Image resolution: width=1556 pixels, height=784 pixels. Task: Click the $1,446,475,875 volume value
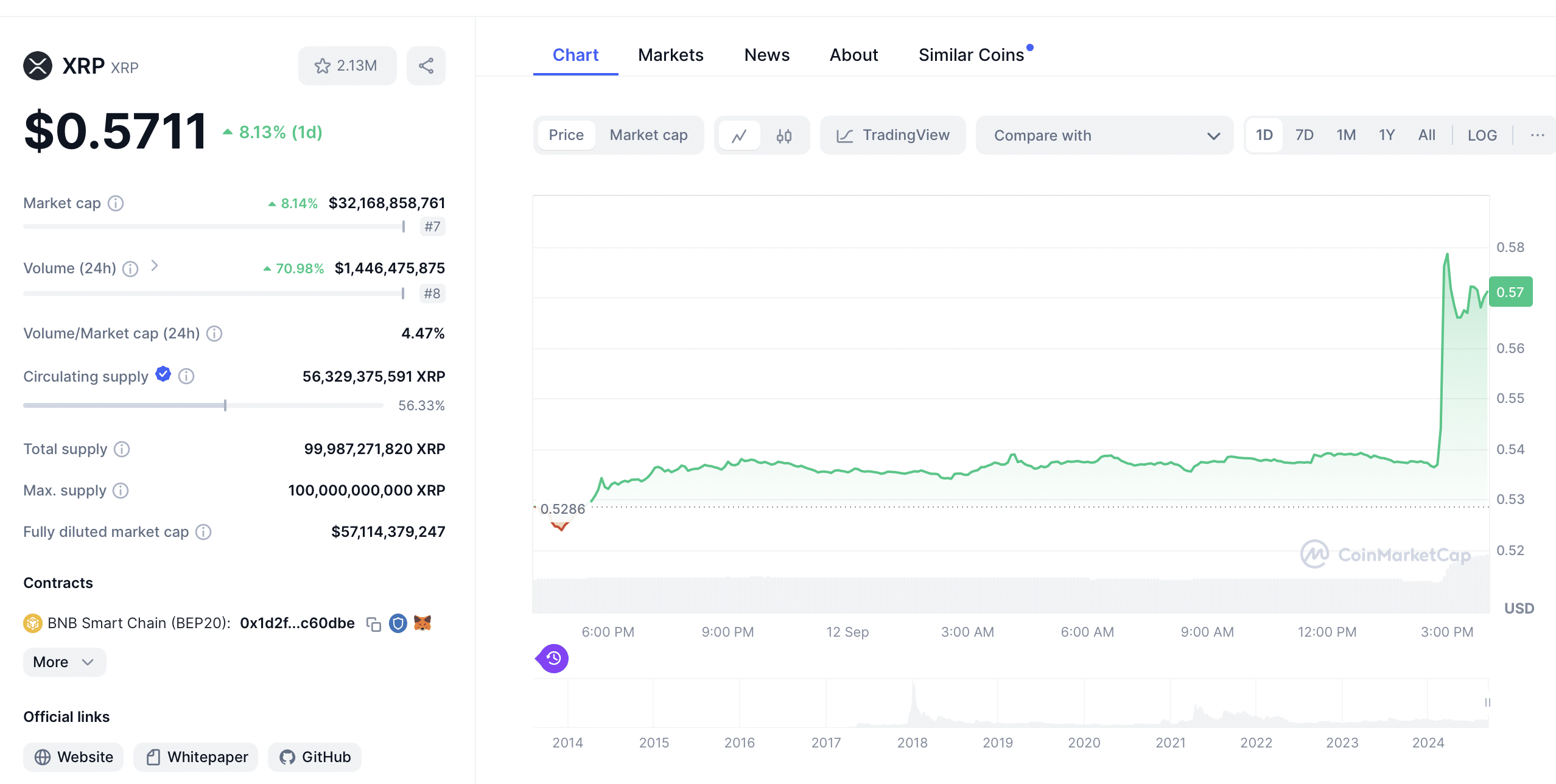tap(390, 268)
